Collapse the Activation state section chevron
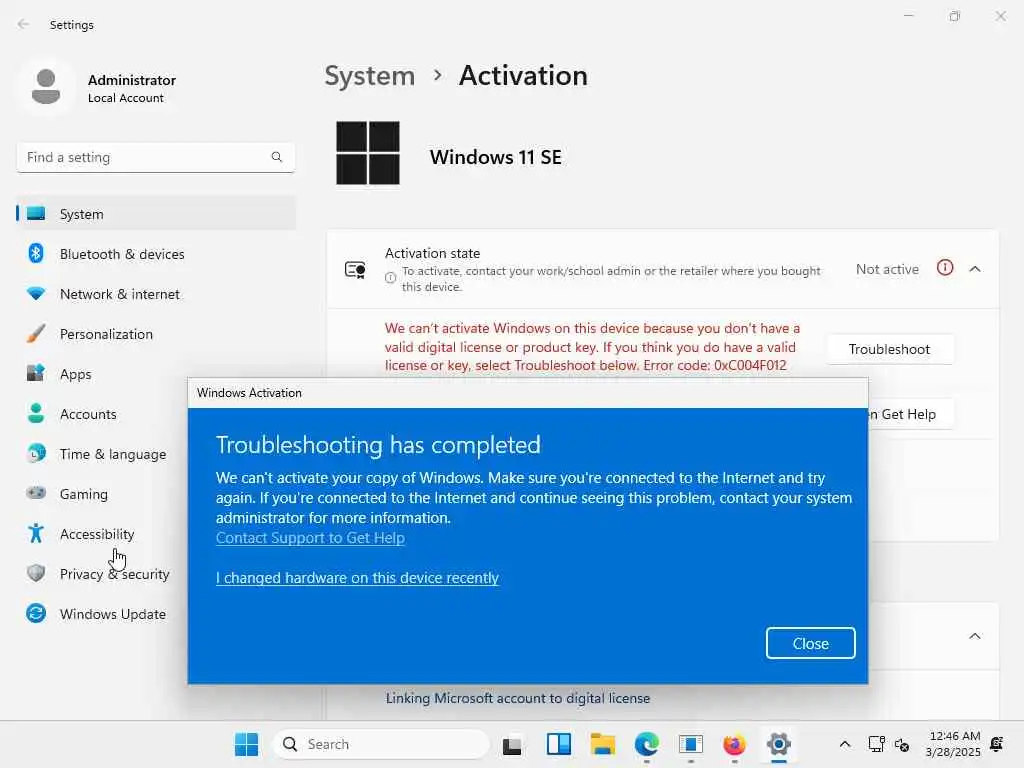This screenshot has height=768, width=1024. pyautogui.click(x=975, y=269)
